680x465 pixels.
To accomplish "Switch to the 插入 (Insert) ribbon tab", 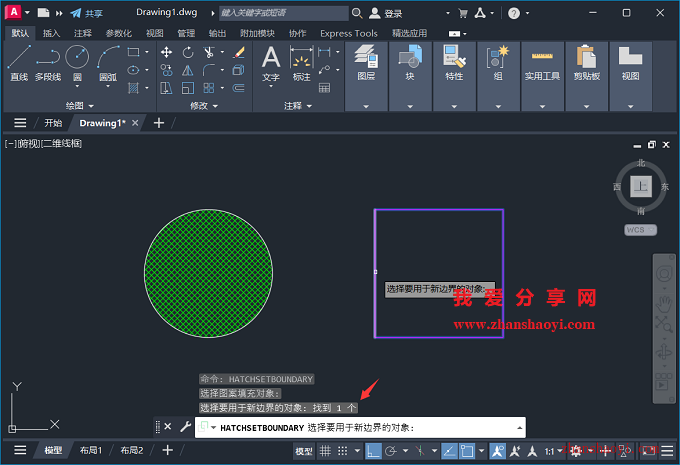I will [51, 33].
